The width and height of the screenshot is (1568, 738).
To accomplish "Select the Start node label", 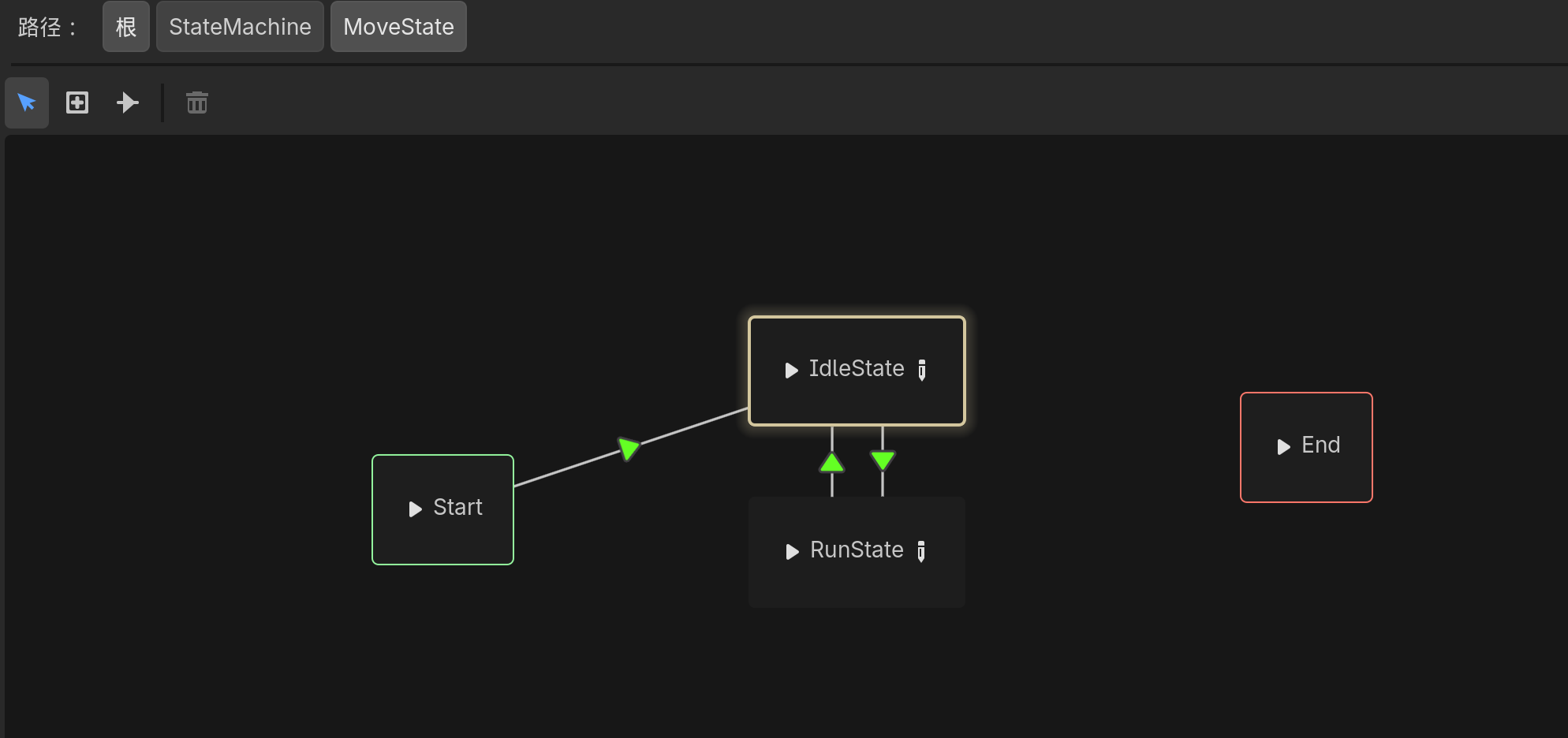I will [x=457, y=508].
